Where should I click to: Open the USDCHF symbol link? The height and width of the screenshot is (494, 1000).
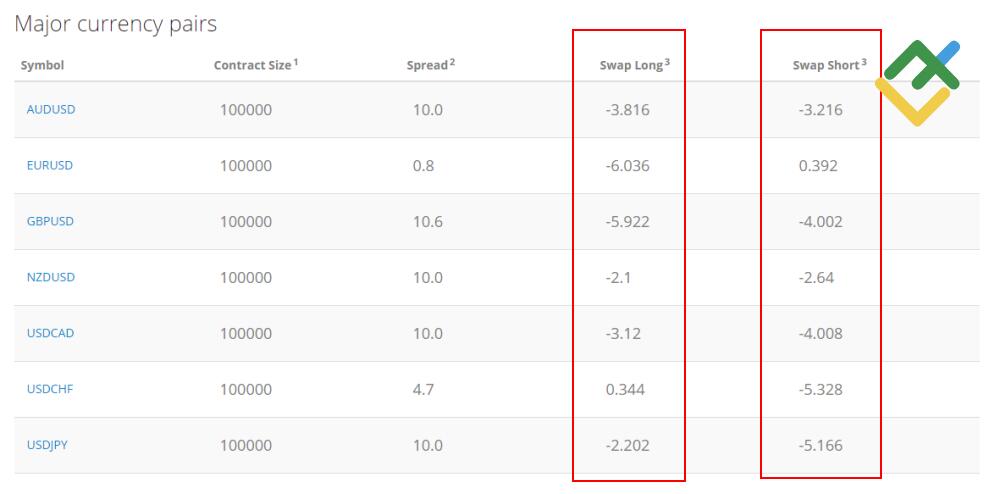pos(50,389)
